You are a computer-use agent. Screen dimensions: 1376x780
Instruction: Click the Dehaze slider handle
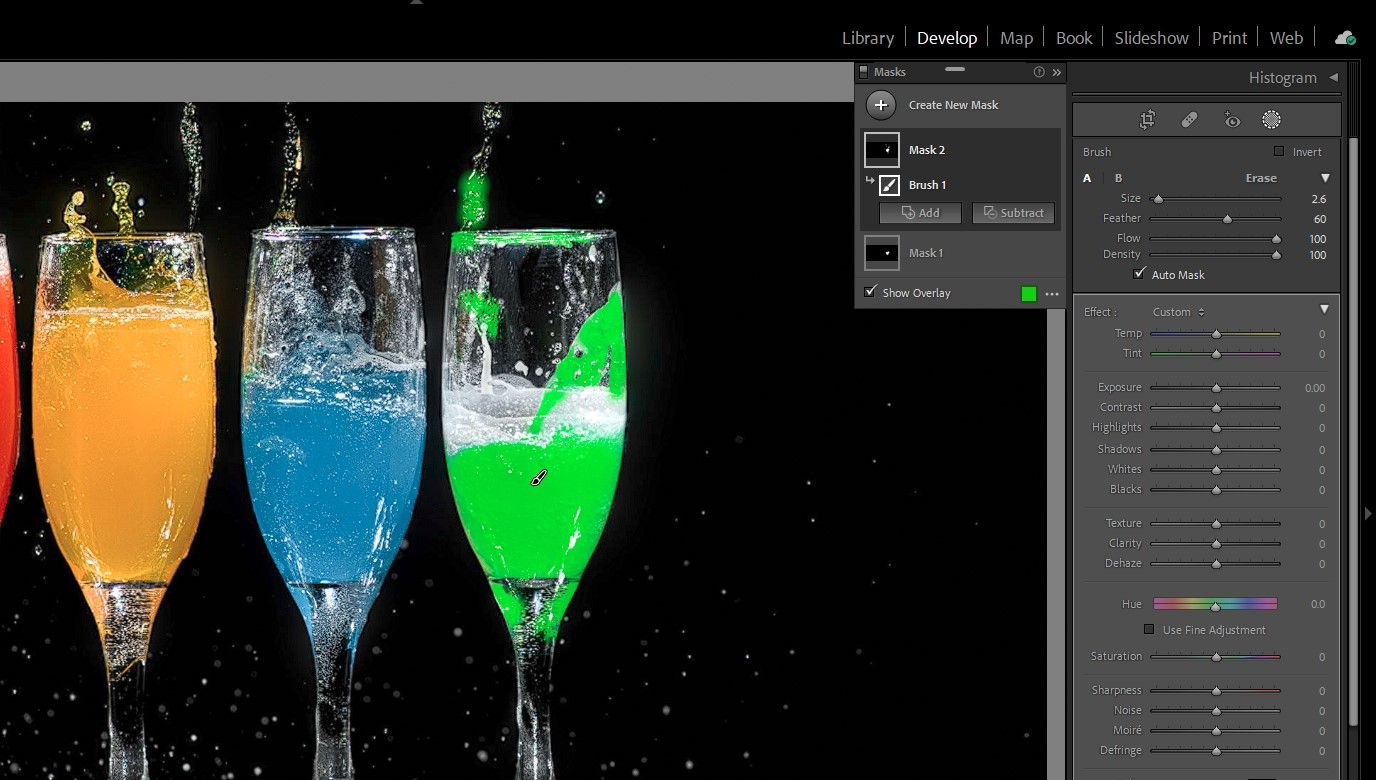coord(1216,564)
